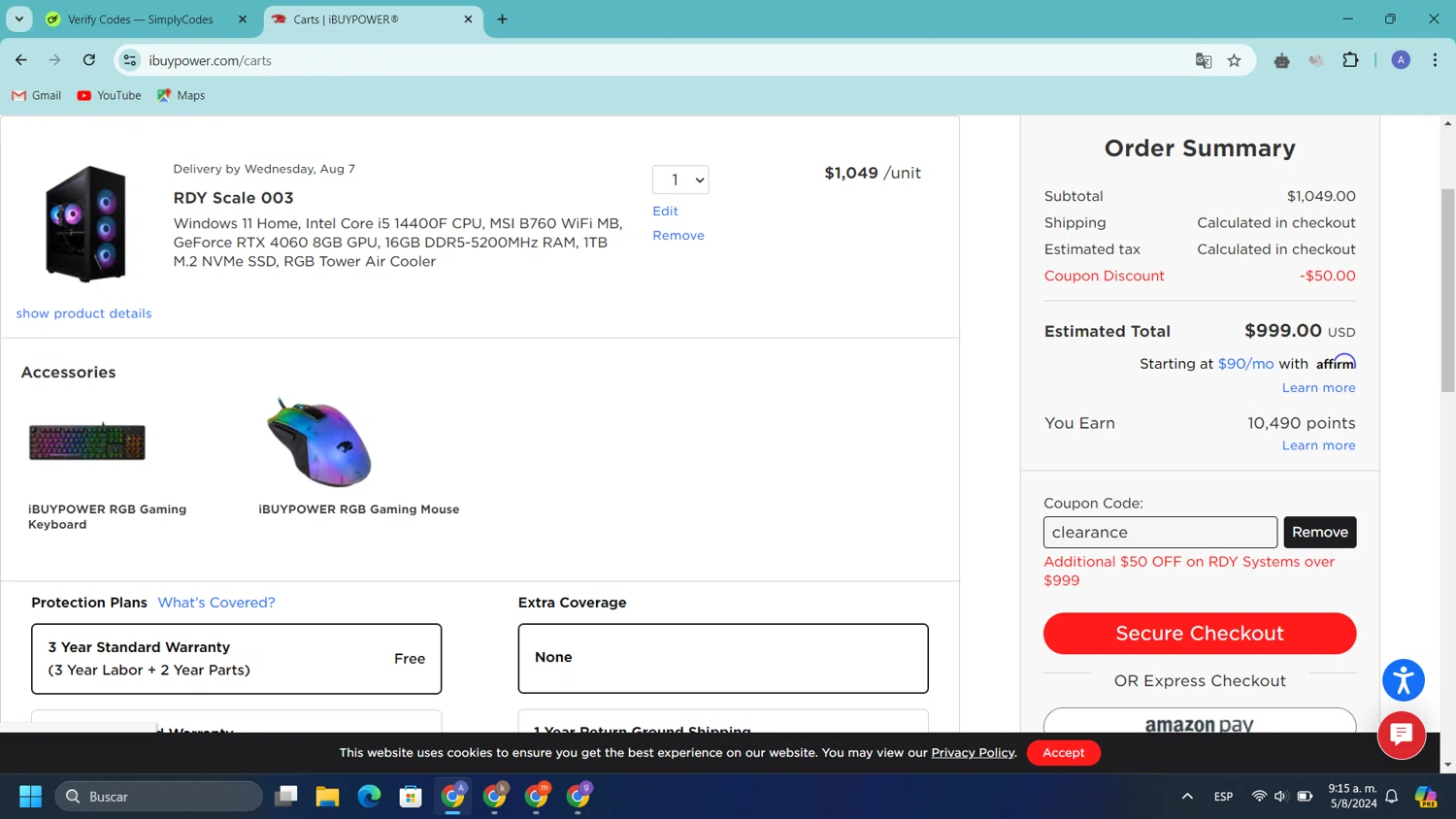This screenshot has width=1456, height=819.
Task: Remove RDY Scale 003 from cart
Action: click(x=678, y=235)
